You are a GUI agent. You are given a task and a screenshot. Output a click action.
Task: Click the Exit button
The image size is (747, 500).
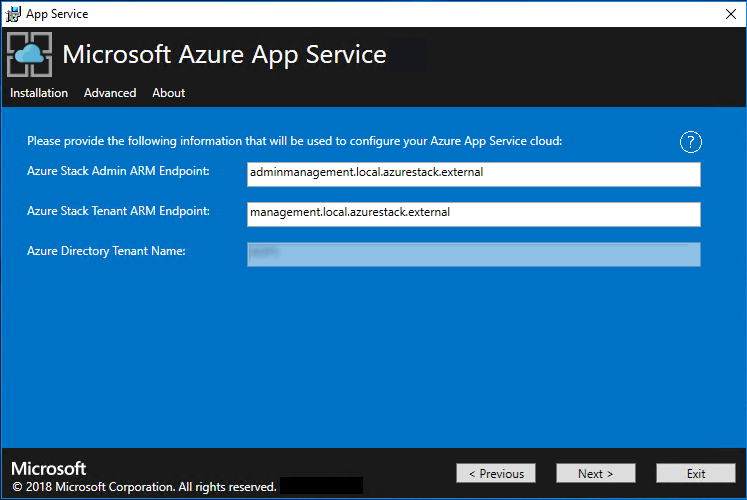(x=696, y=473)
